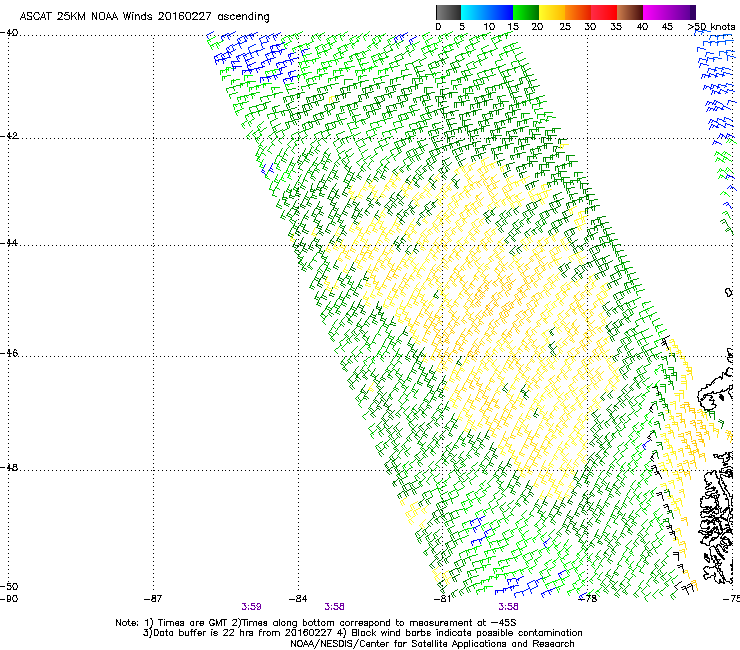This screenshot has height=650, width=740.
Task: Select the magenta 40-45 knots legend segment
Action: pos(656,12)
